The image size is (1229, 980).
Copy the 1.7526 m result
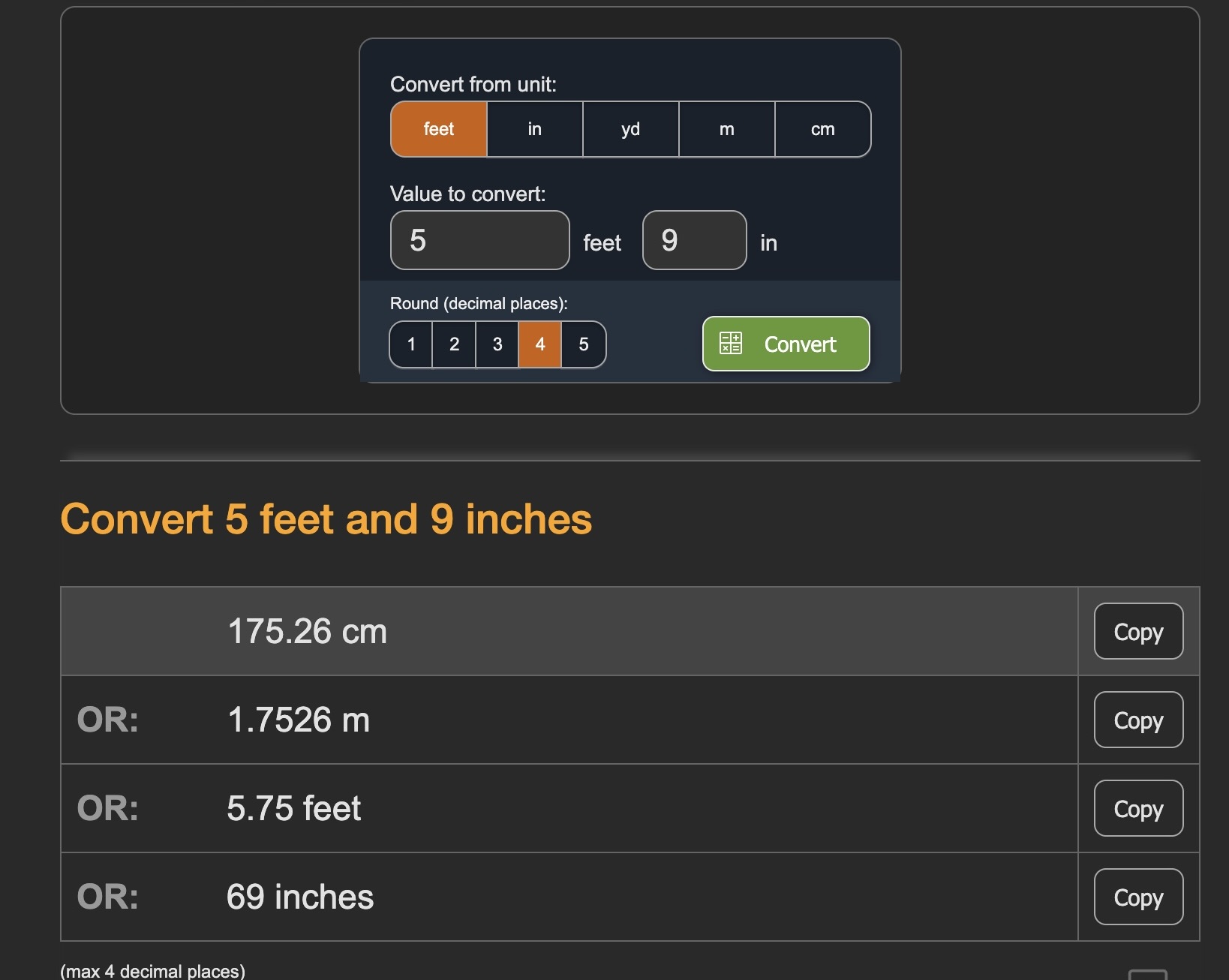pos(1137,720)
